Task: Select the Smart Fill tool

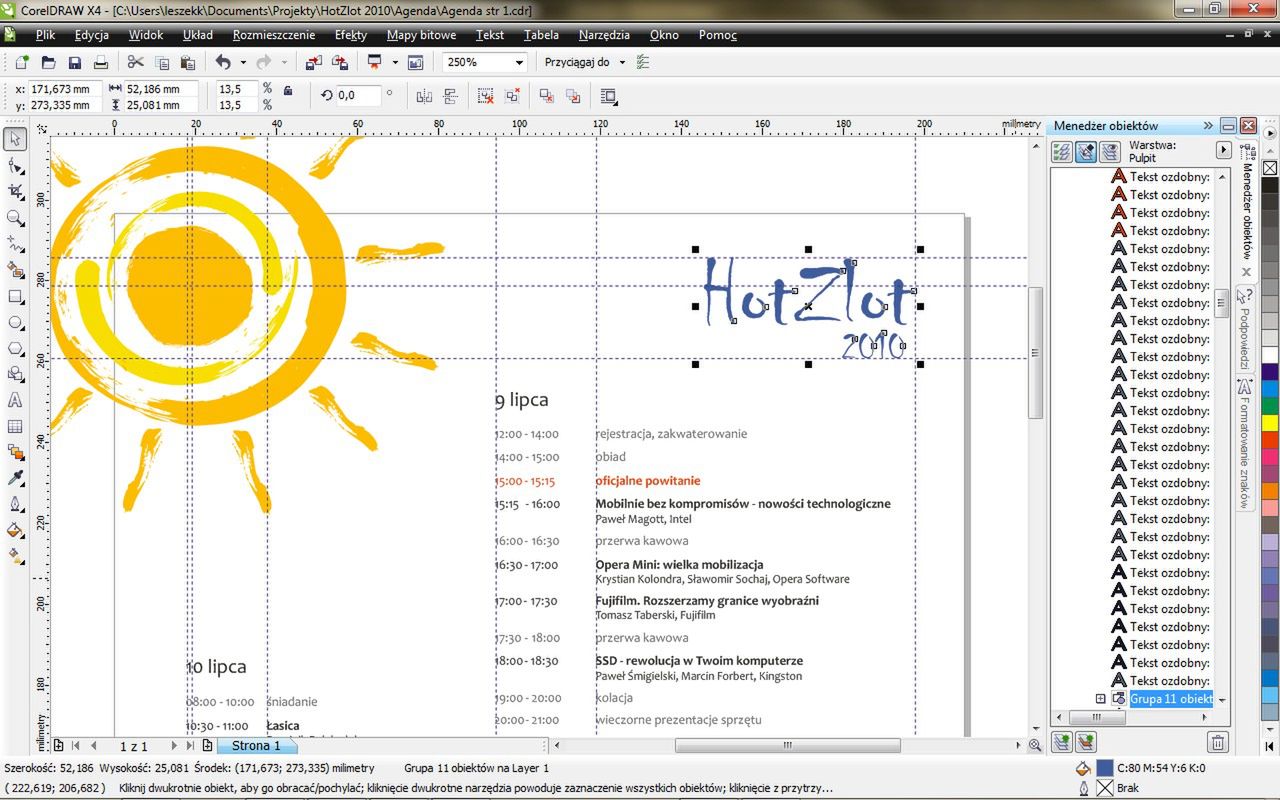Action: click(15, 270)
